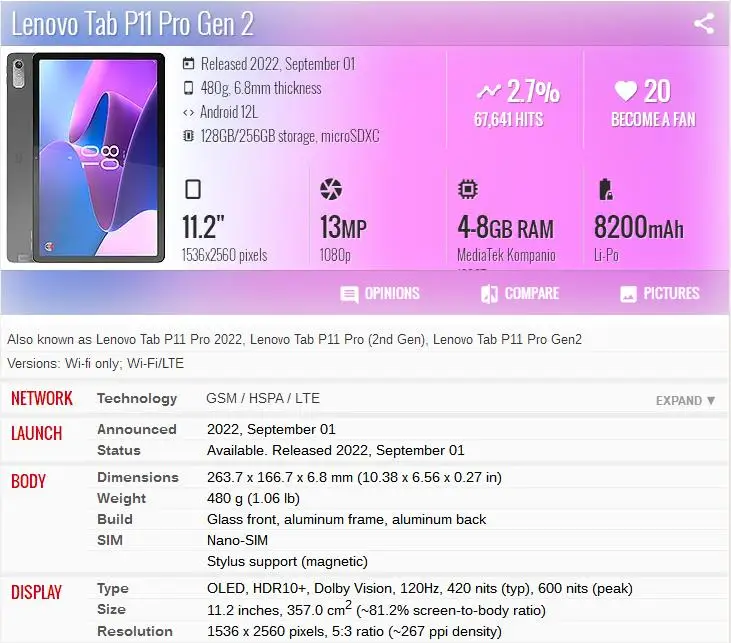The image size is (731, 643).
Task: Click the Announced spec label
Action: [x=137, y=429]
